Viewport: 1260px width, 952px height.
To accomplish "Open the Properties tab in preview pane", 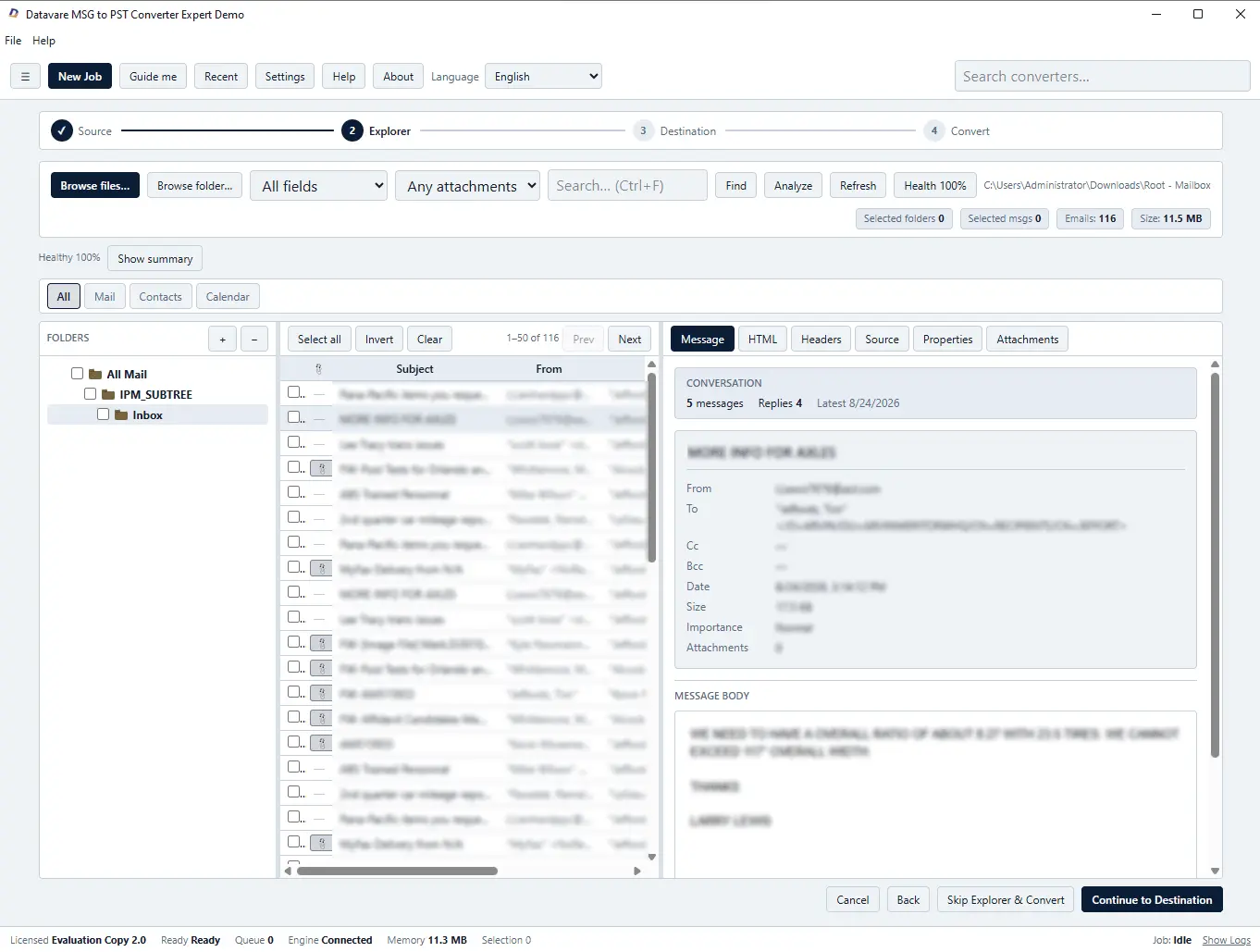I will (x=948, y=340).
